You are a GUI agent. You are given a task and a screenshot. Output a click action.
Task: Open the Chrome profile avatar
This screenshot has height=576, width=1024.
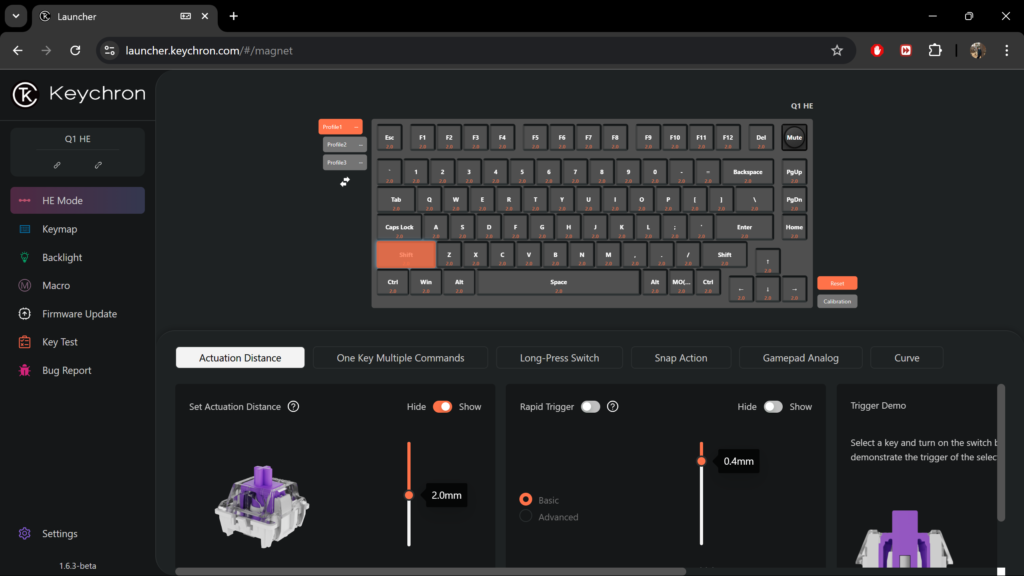coord(978,50)
